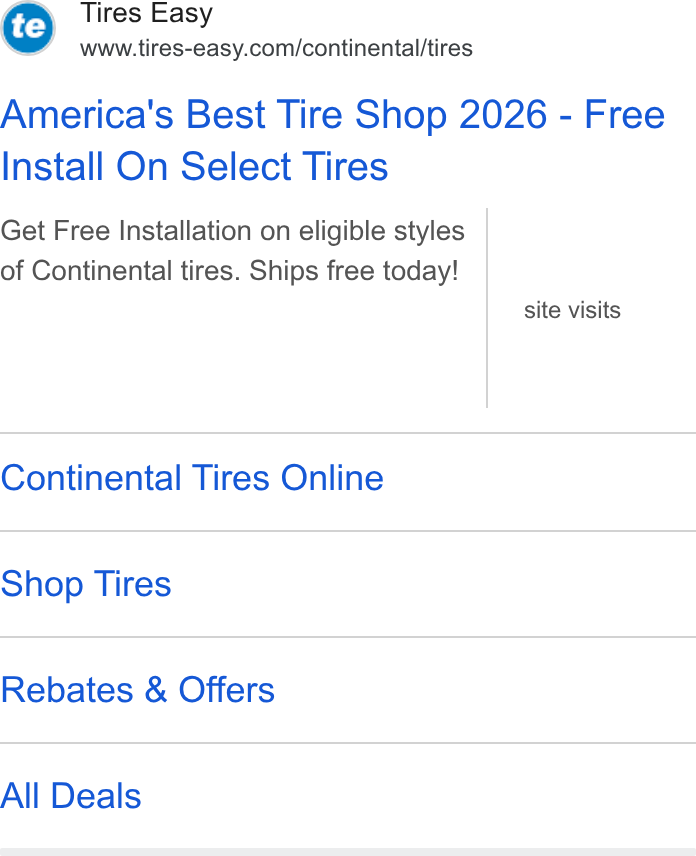Screen dimensions: 696x856
Task: Go to Shop Tires sitelink
Action: point(86,584)
